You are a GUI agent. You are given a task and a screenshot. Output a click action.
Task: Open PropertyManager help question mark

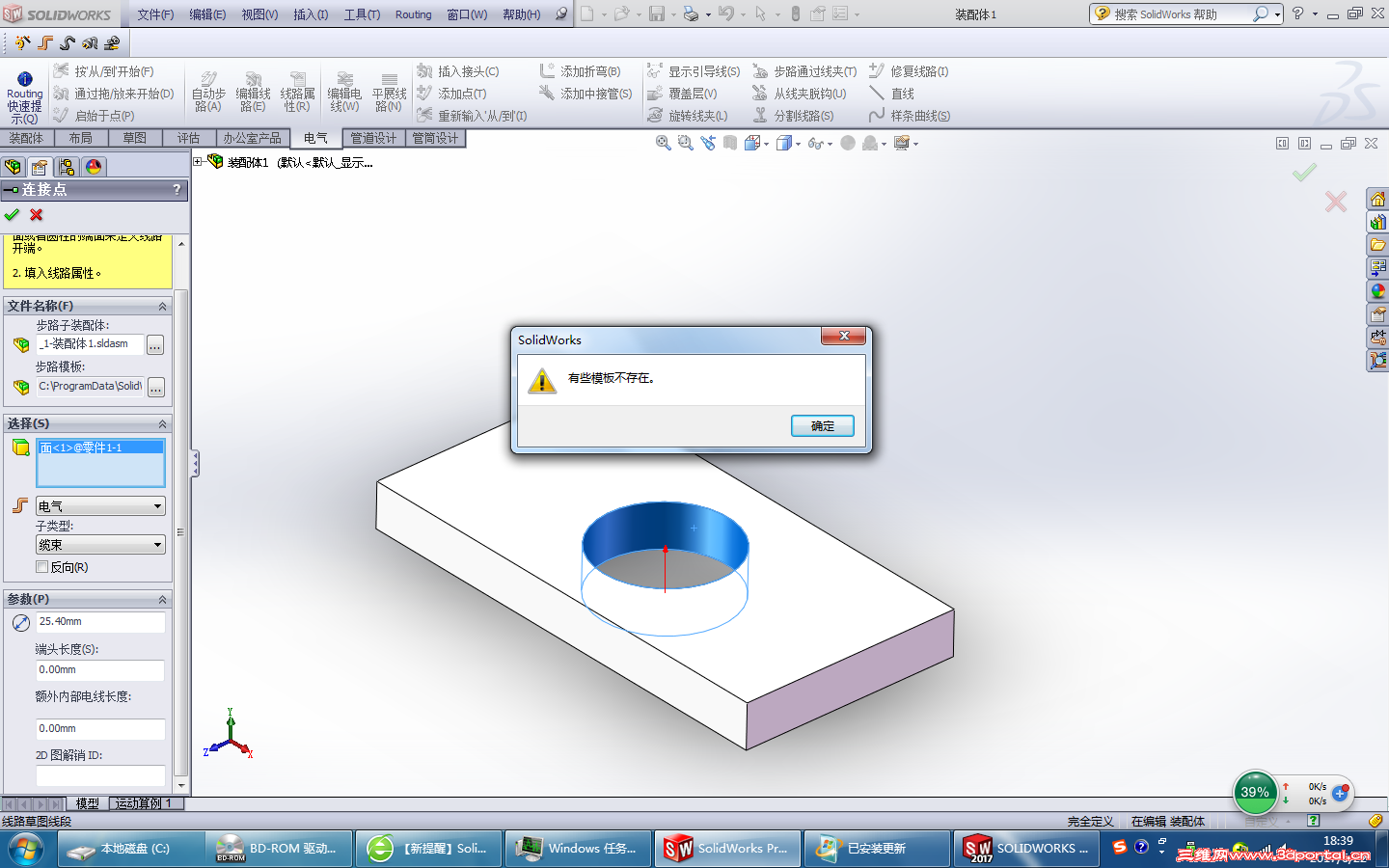click(x=177, y=190)
